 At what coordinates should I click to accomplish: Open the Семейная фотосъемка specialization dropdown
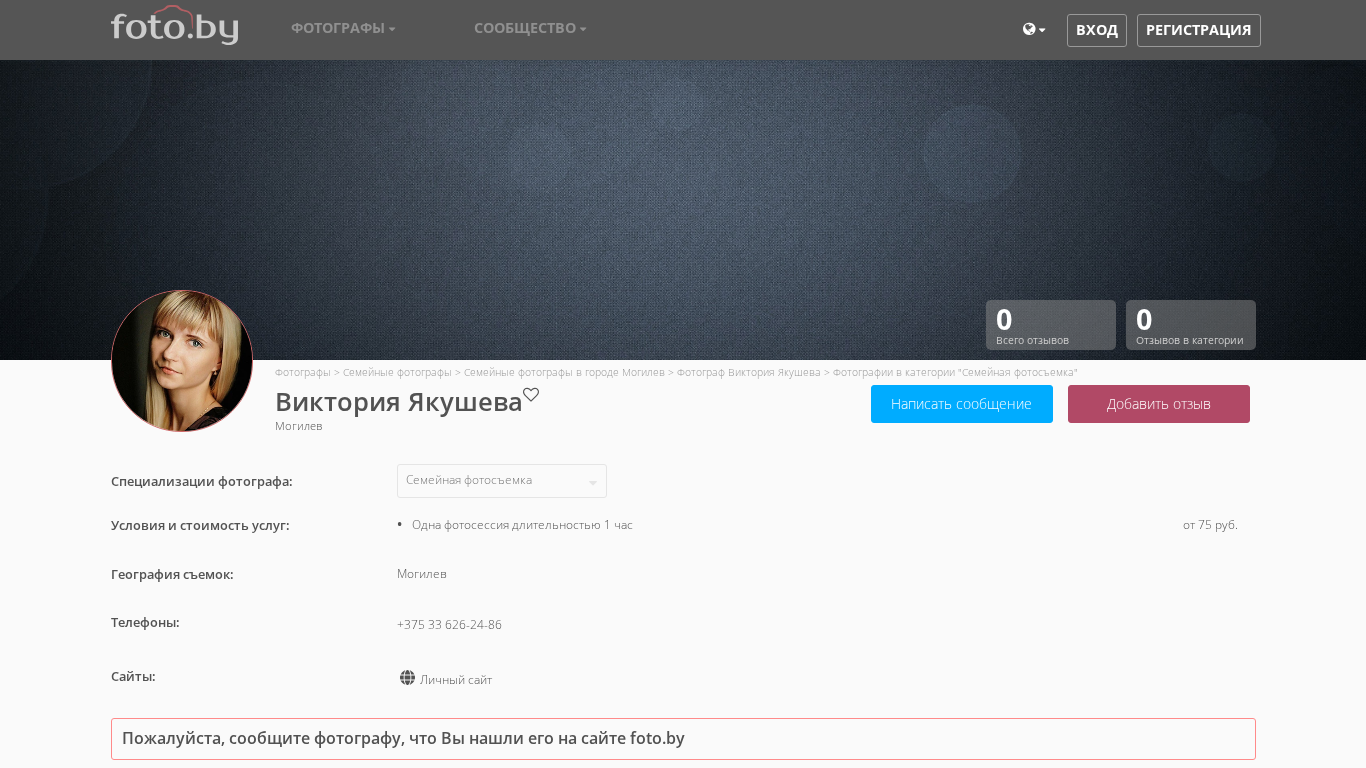[501, 481]
